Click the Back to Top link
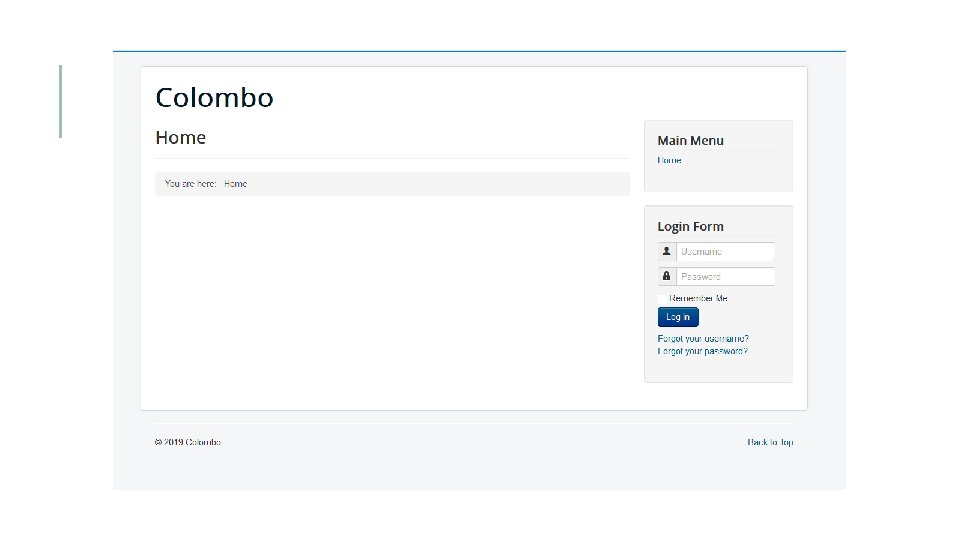 click(x=770, y=442)
